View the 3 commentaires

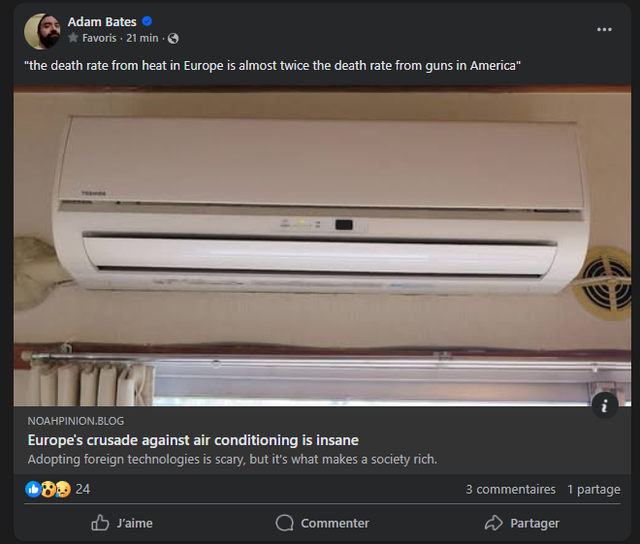pos(511,489)
